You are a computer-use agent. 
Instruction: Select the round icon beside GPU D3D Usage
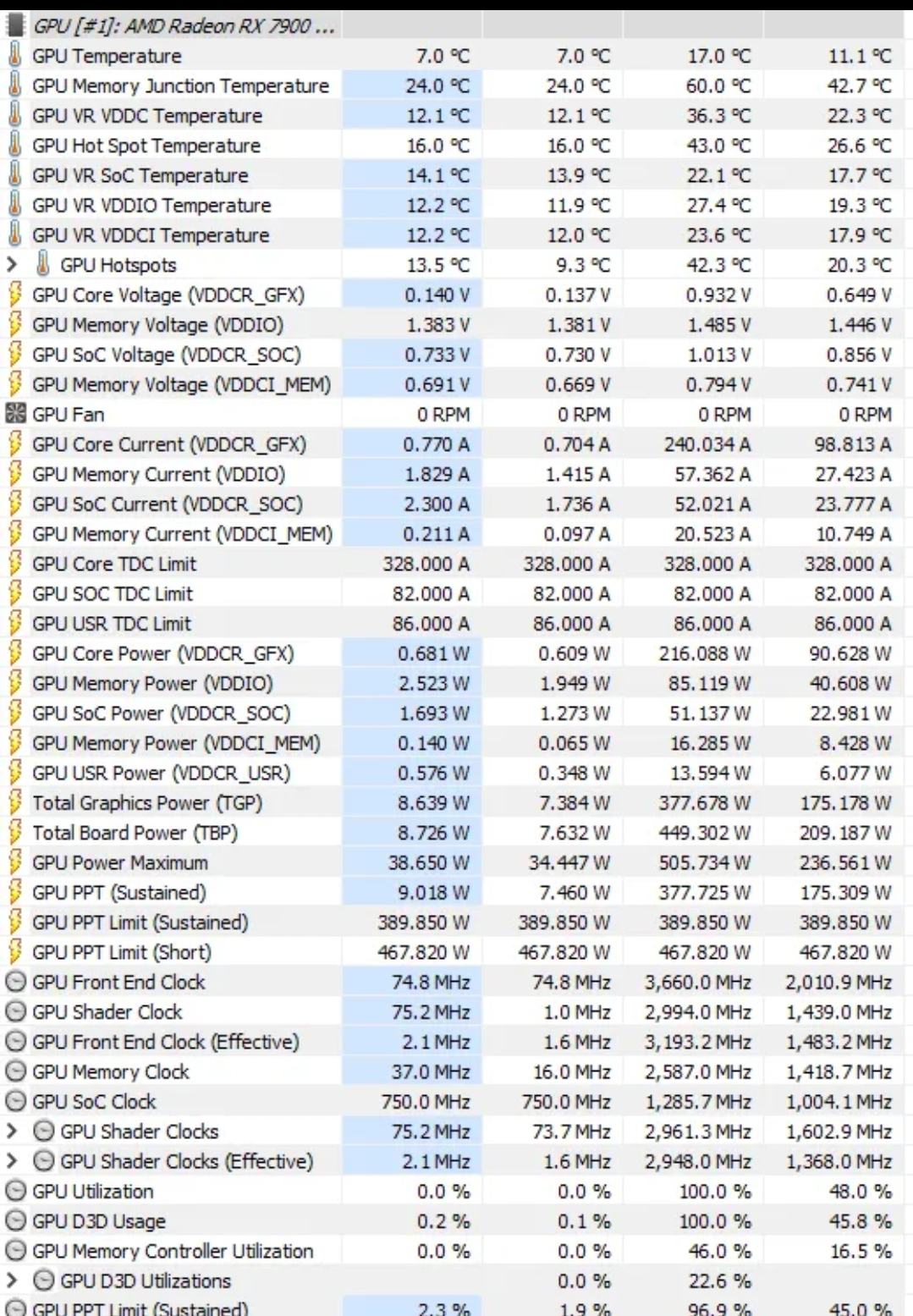pyautogui.click(x=15, y=1221)
